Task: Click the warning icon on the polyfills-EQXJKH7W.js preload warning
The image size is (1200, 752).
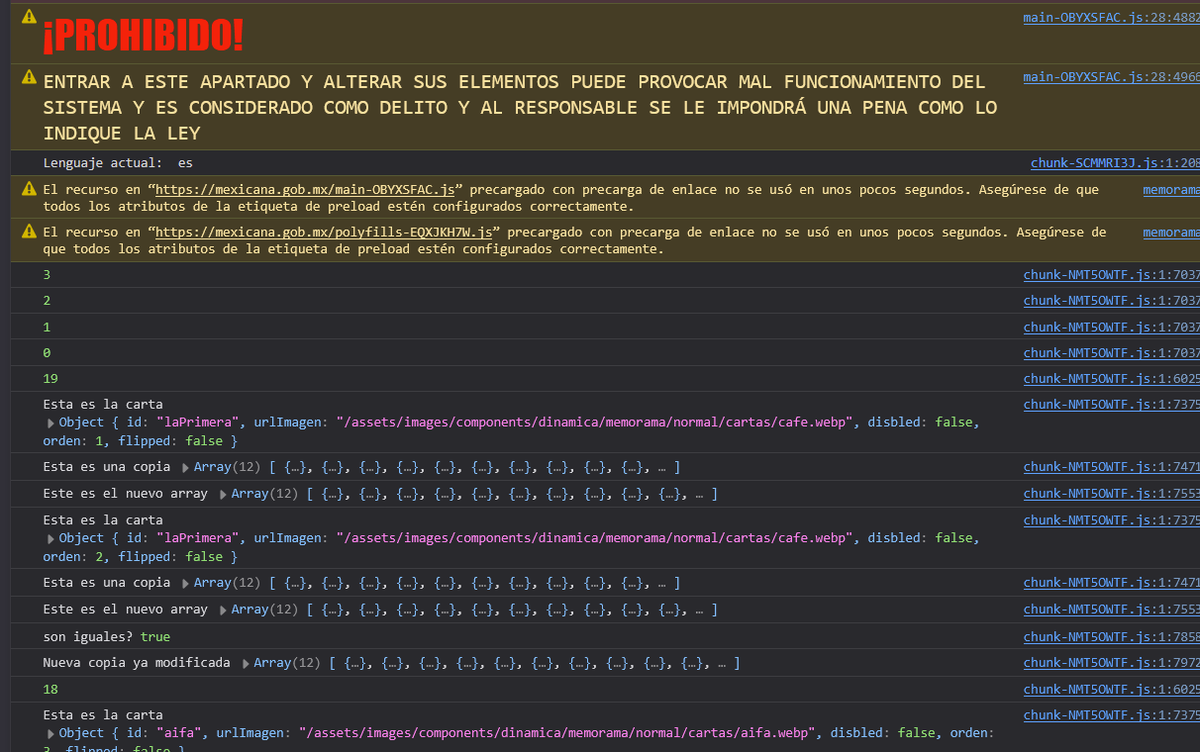Action: click(28, 231)
